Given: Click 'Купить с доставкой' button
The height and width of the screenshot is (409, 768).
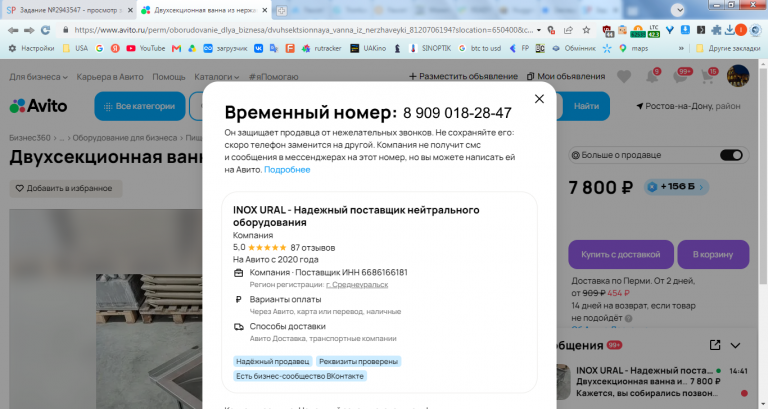Looking at the screenshot, I should click(x=621, y=254).
